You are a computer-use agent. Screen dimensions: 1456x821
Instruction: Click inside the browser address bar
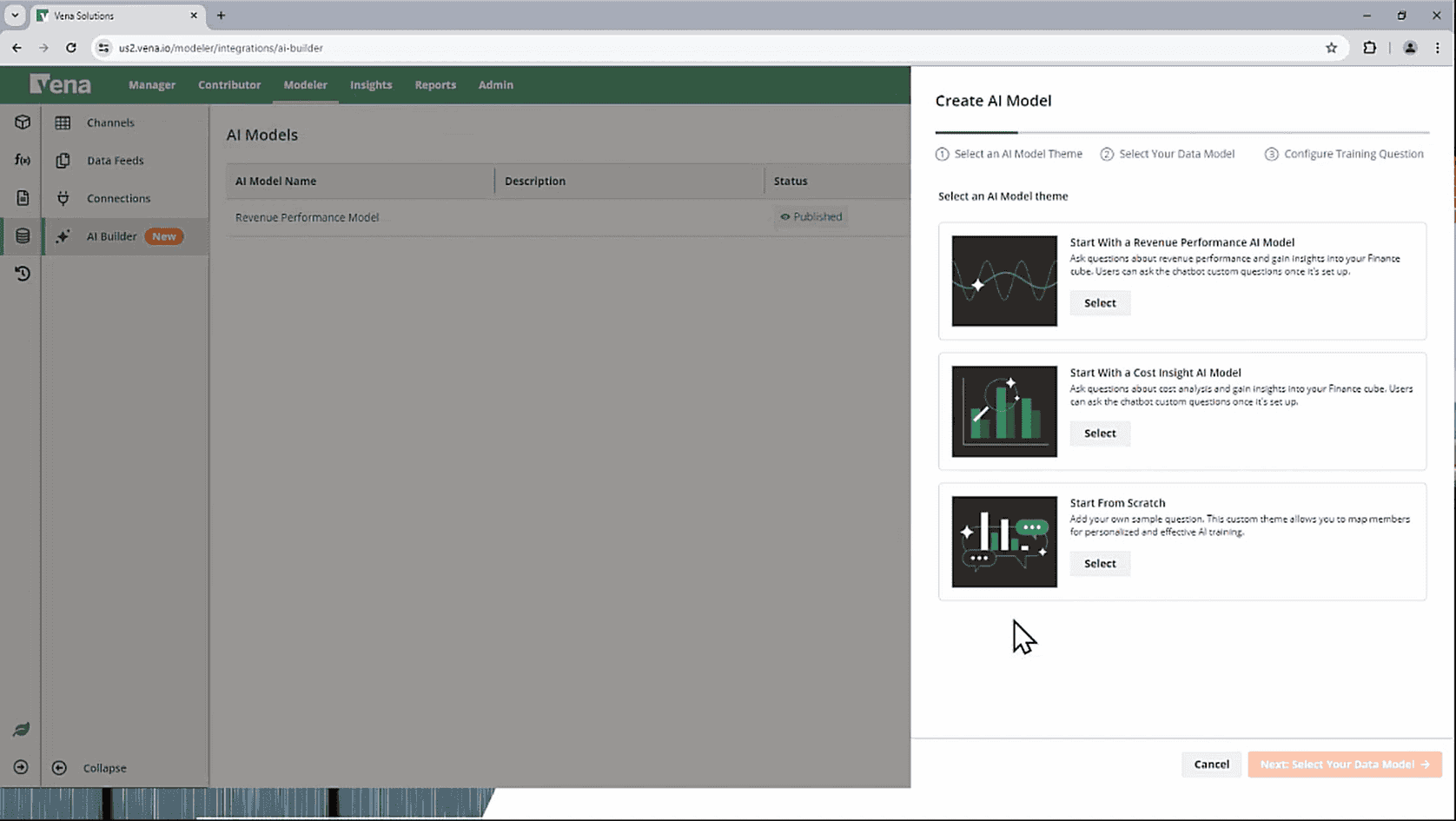click(347, 48)
